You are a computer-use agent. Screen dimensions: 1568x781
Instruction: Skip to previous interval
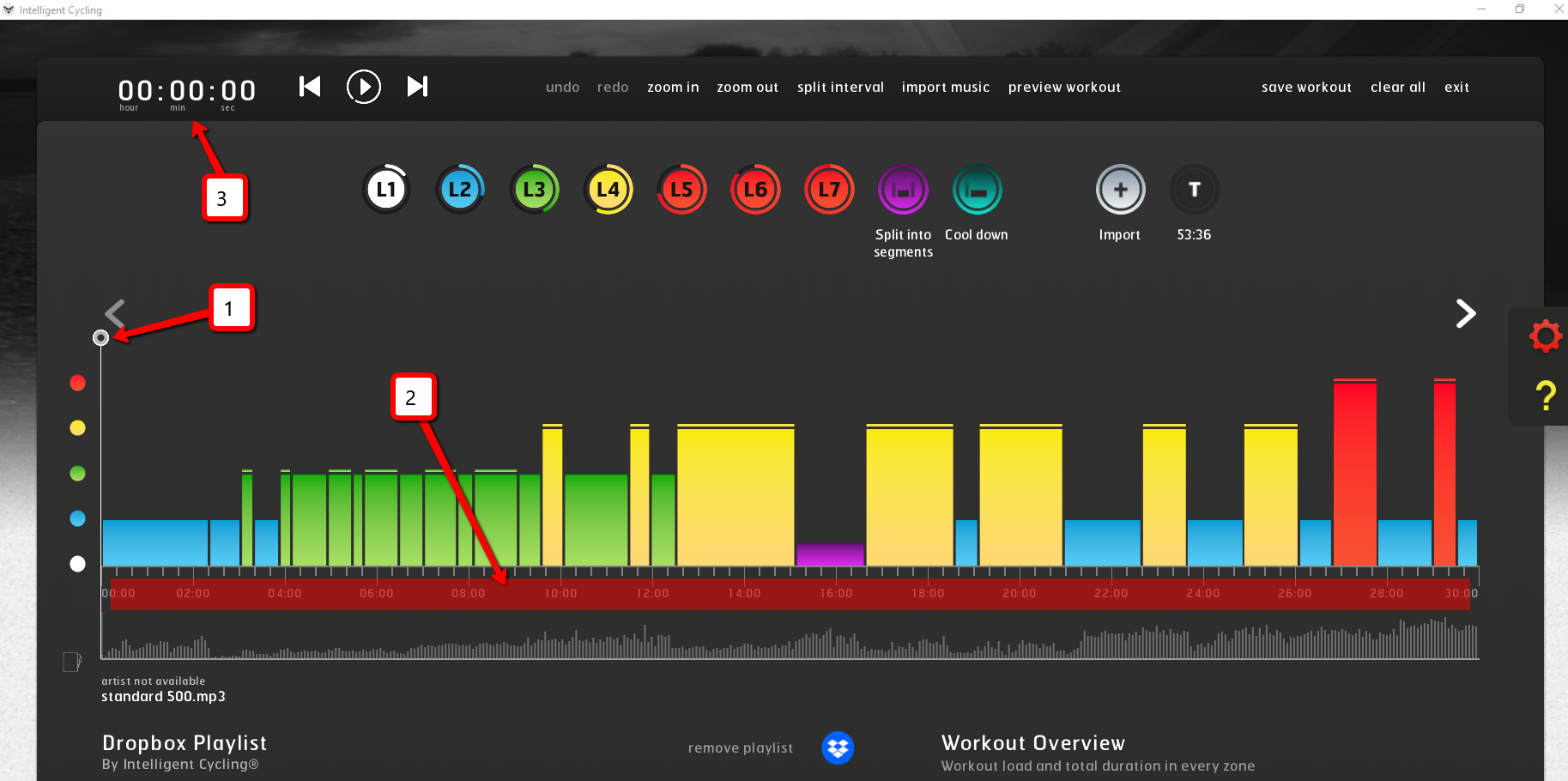(x=310, y=87)
